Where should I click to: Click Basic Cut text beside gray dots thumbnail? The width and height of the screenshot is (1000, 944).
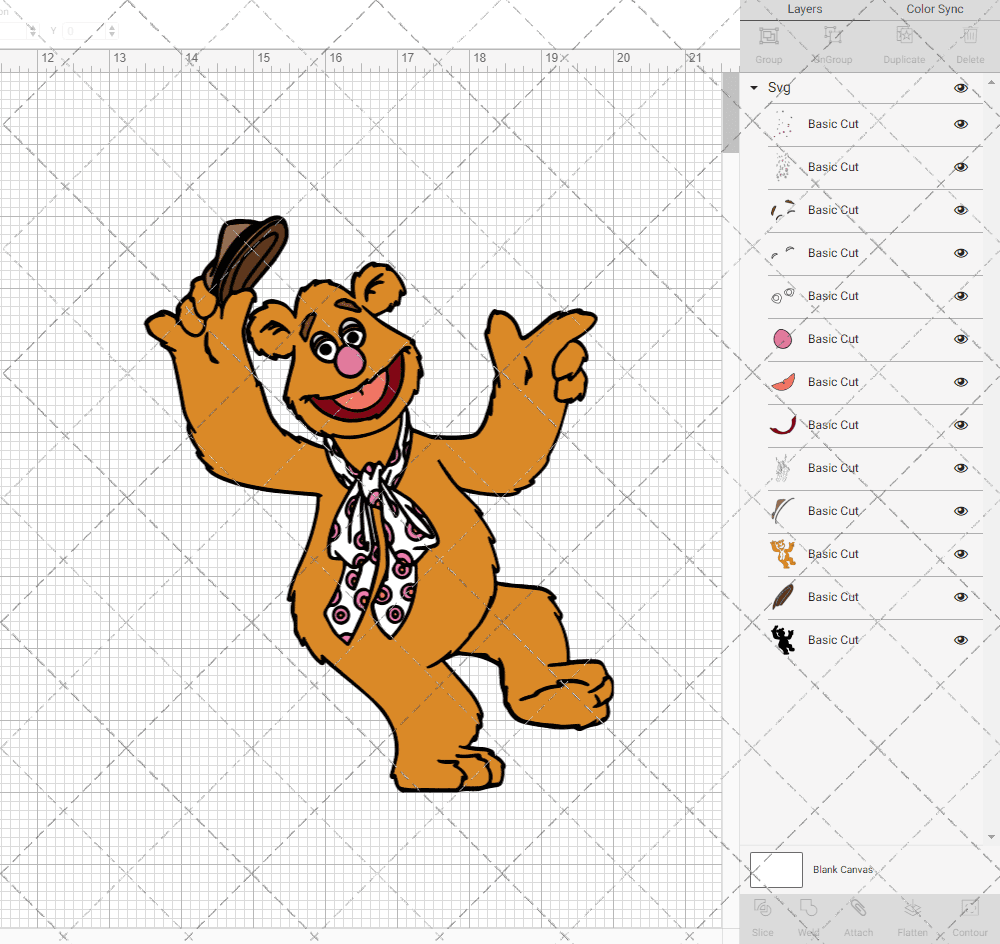pyautogui.click(x=833, y=167)
